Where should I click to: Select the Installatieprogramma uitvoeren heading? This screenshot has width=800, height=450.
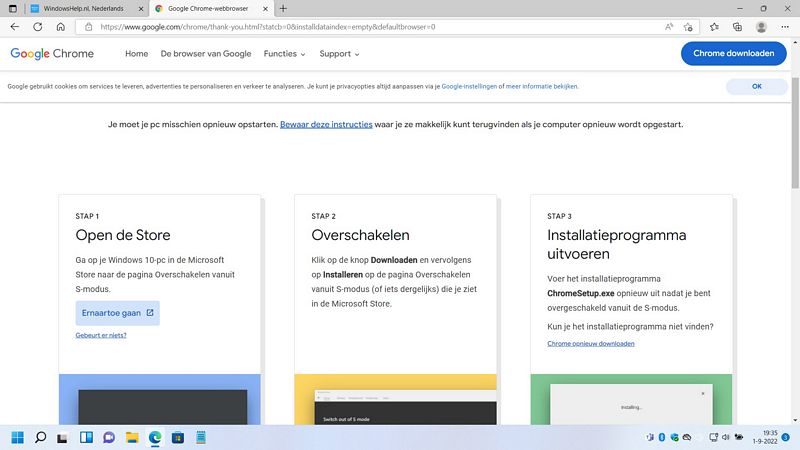[616, 244]
